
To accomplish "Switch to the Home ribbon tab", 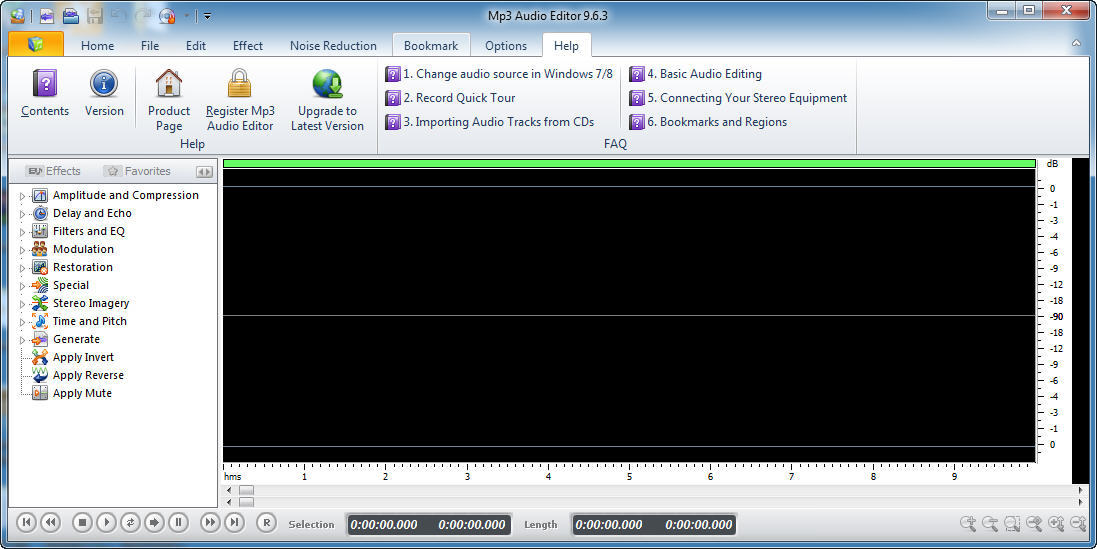I will [x=97, y=45].
